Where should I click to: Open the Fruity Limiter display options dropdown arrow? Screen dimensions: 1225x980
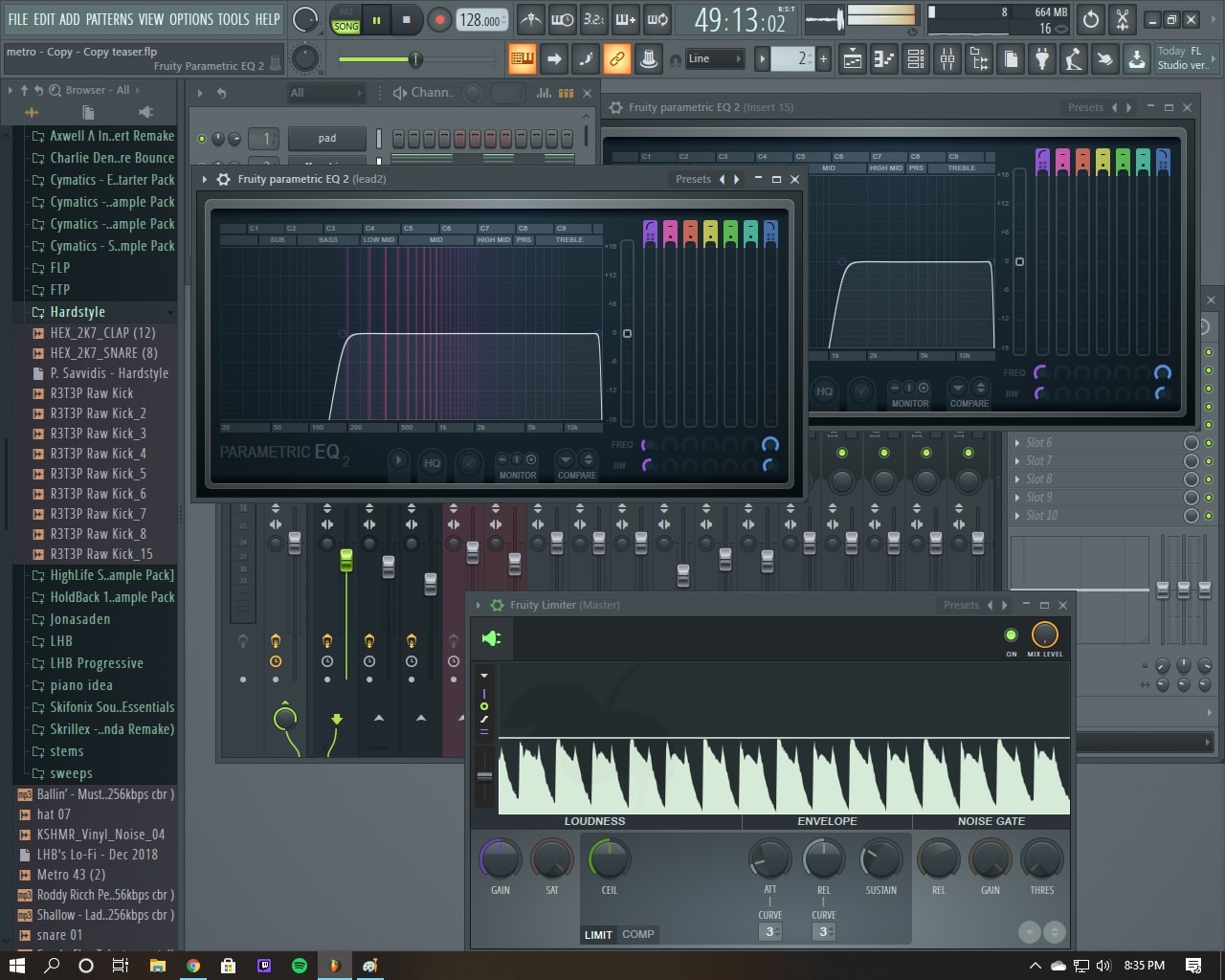[484, 676]
